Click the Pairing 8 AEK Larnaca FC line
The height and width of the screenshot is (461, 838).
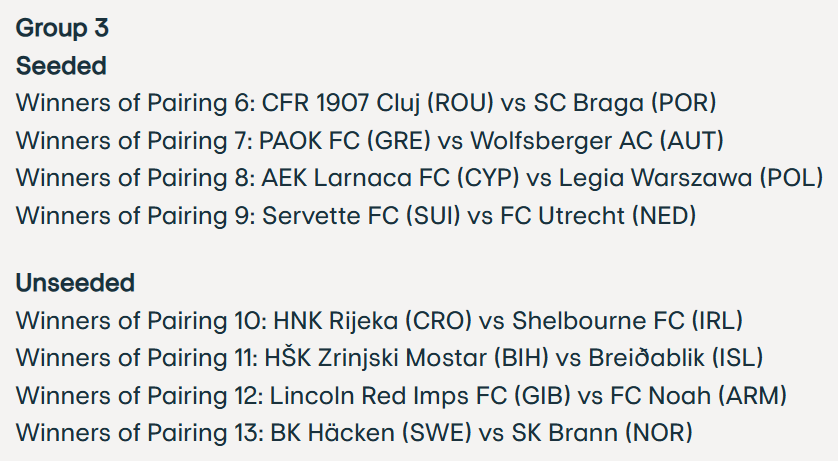coord(420,178)
